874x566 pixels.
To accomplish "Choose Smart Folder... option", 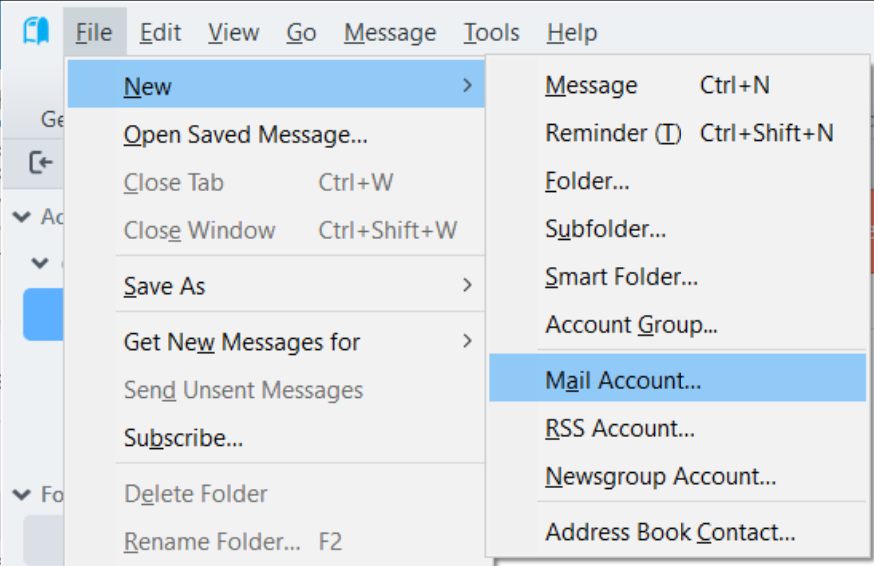I will point(621,277).
